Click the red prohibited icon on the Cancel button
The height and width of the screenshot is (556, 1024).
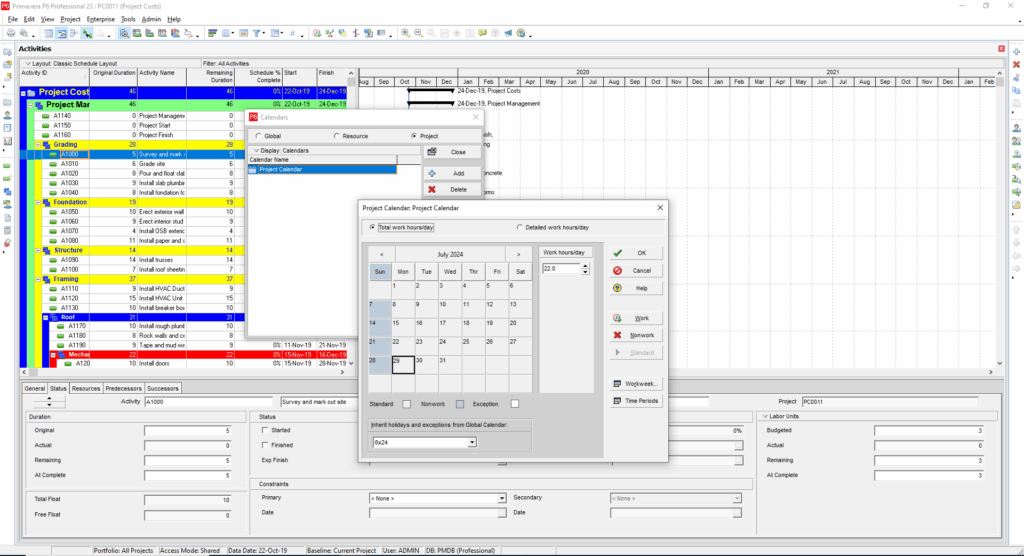pos(618,270)
